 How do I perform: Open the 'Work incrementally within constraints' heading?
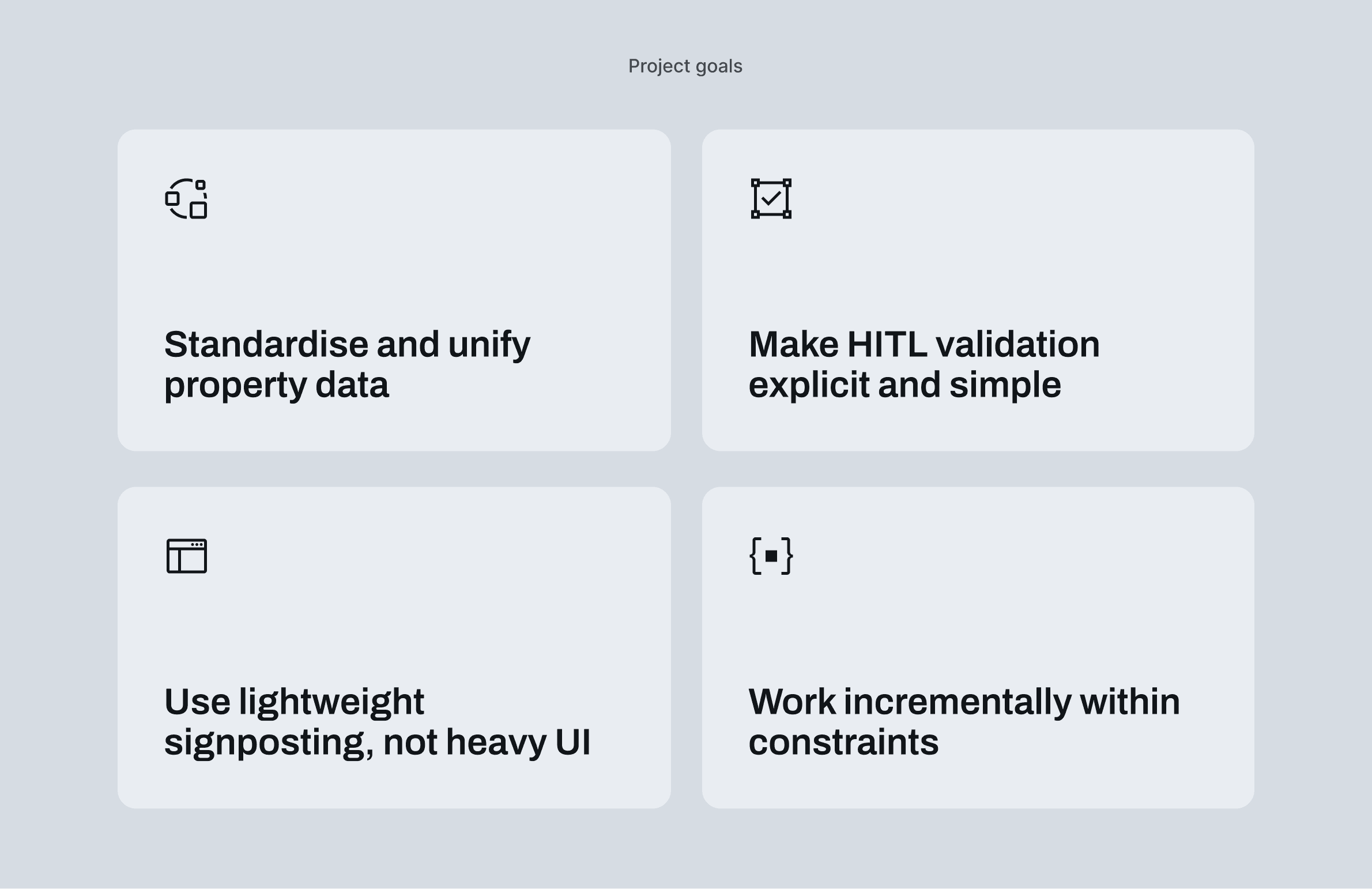(x=964, y=722)
